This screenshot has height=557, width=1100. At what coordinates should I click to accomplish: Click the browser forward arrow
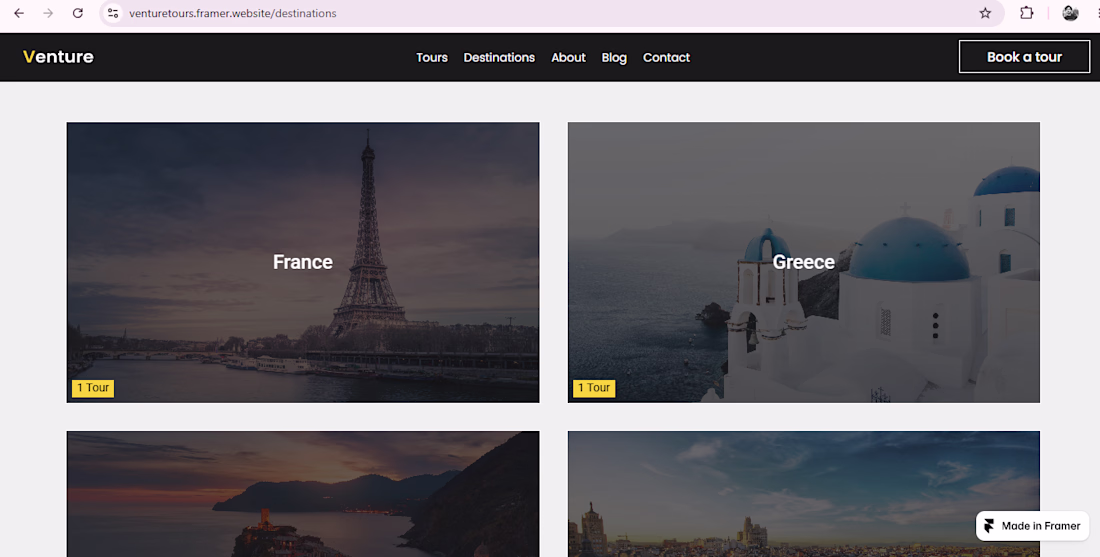pos(48,13)
